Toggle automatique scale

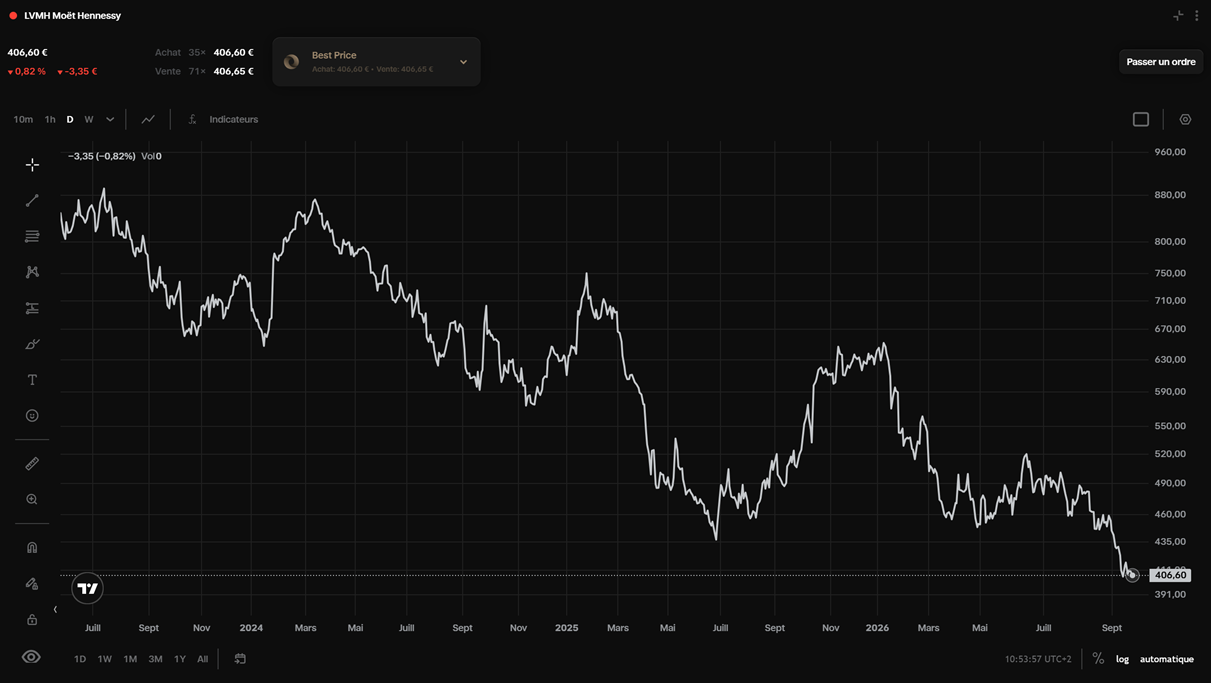(x=1167, y=659)
